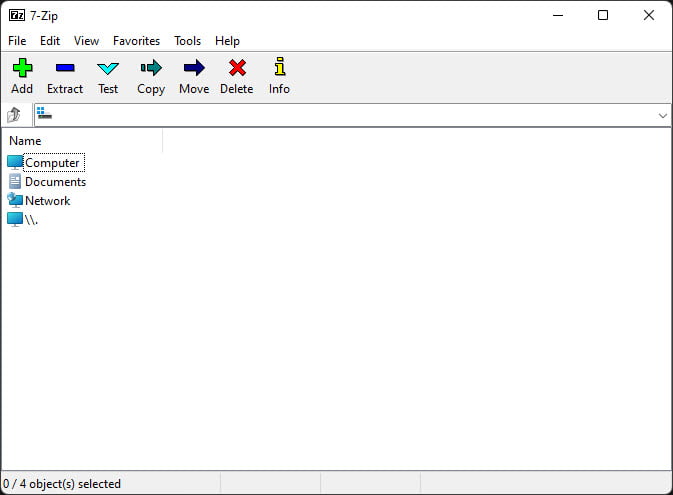This screenshot has height=495, width=673.
Task: Click the Network item icon
Action: tap(15, 200)
